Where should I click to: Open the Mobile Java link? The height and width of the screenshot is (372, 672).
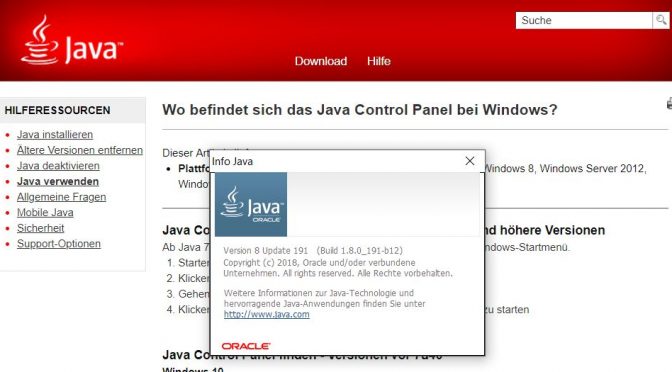click(45, 213)
